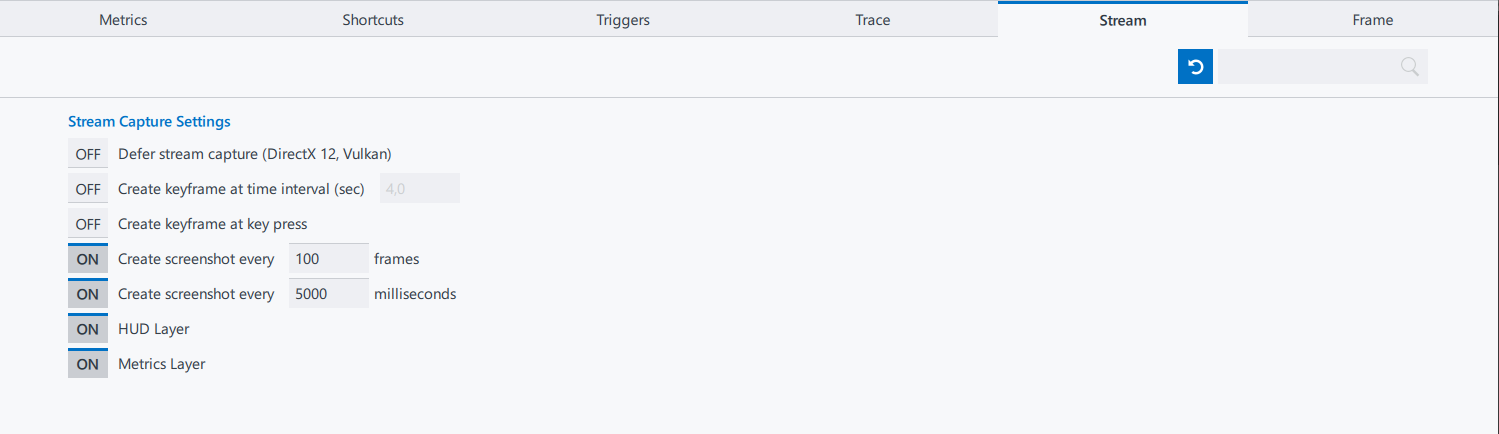Disable screenshot every 100 frames toggle
Image resolution: width=1499 pixels, height=434 pixels.
coord(88,259)
